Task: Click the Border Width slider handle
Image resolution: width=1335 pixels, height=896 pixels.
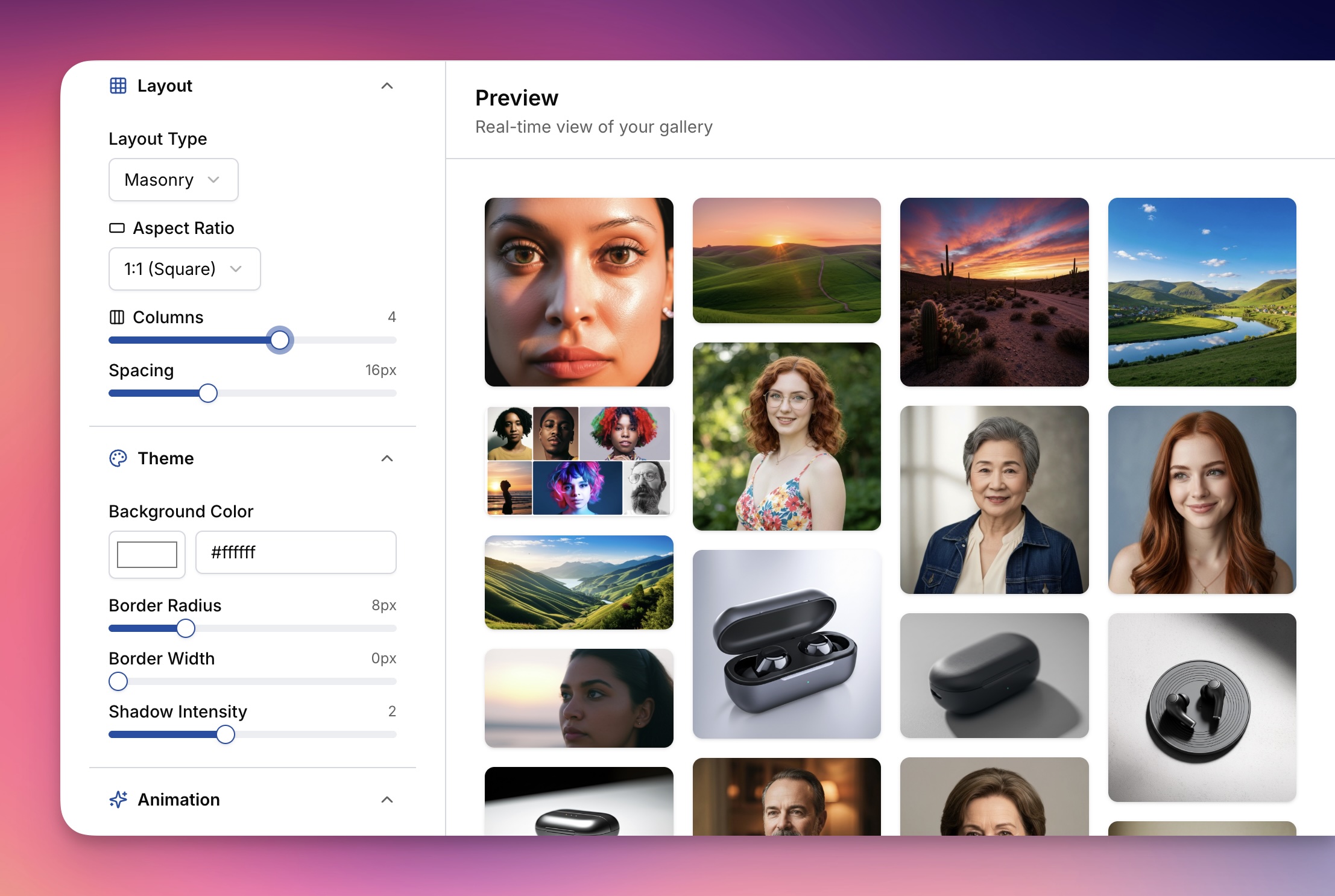Action: coord(118,681)
